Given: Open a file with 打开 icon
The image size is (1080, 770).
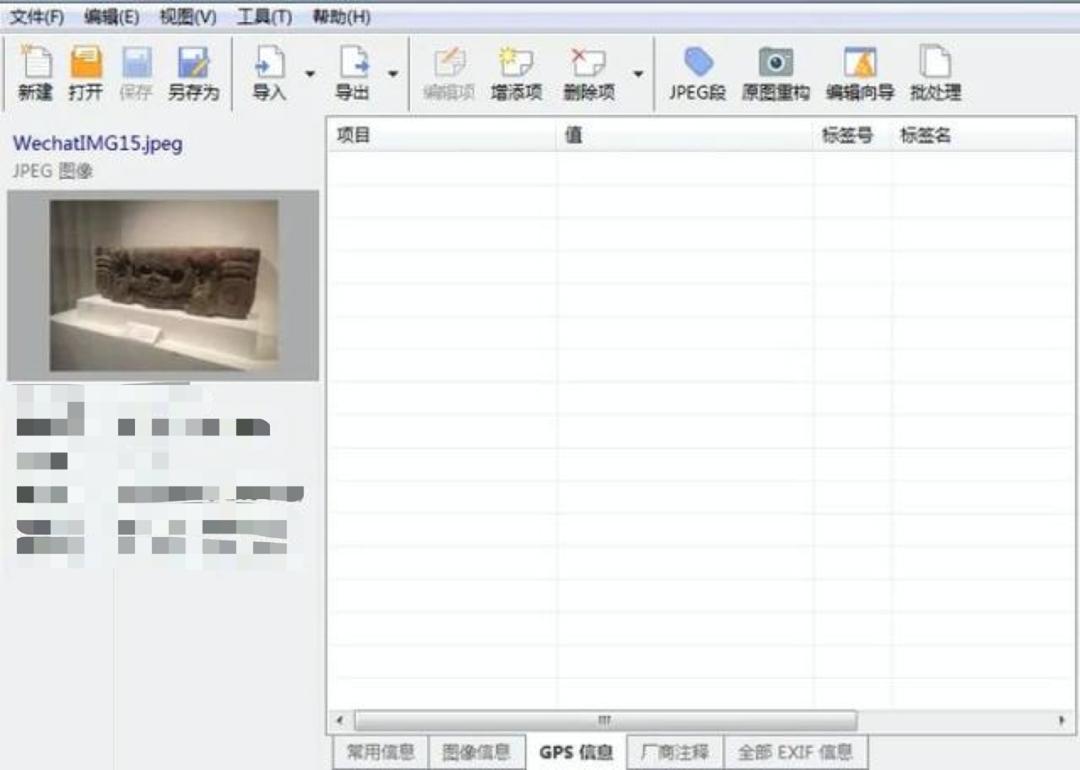Looking at the screenshot, I should click(x=86, y=64).
